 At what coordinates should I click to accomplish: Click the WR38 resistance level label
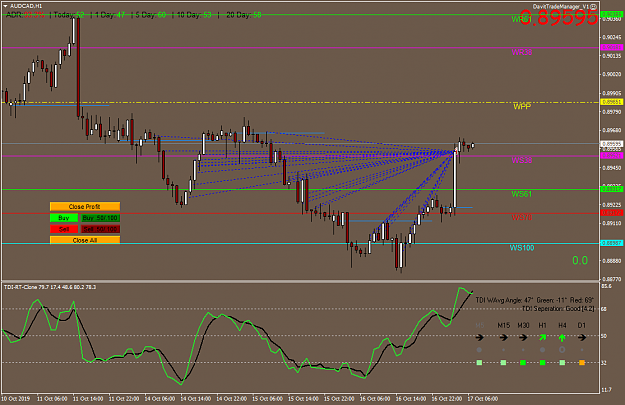click(522, 52)
